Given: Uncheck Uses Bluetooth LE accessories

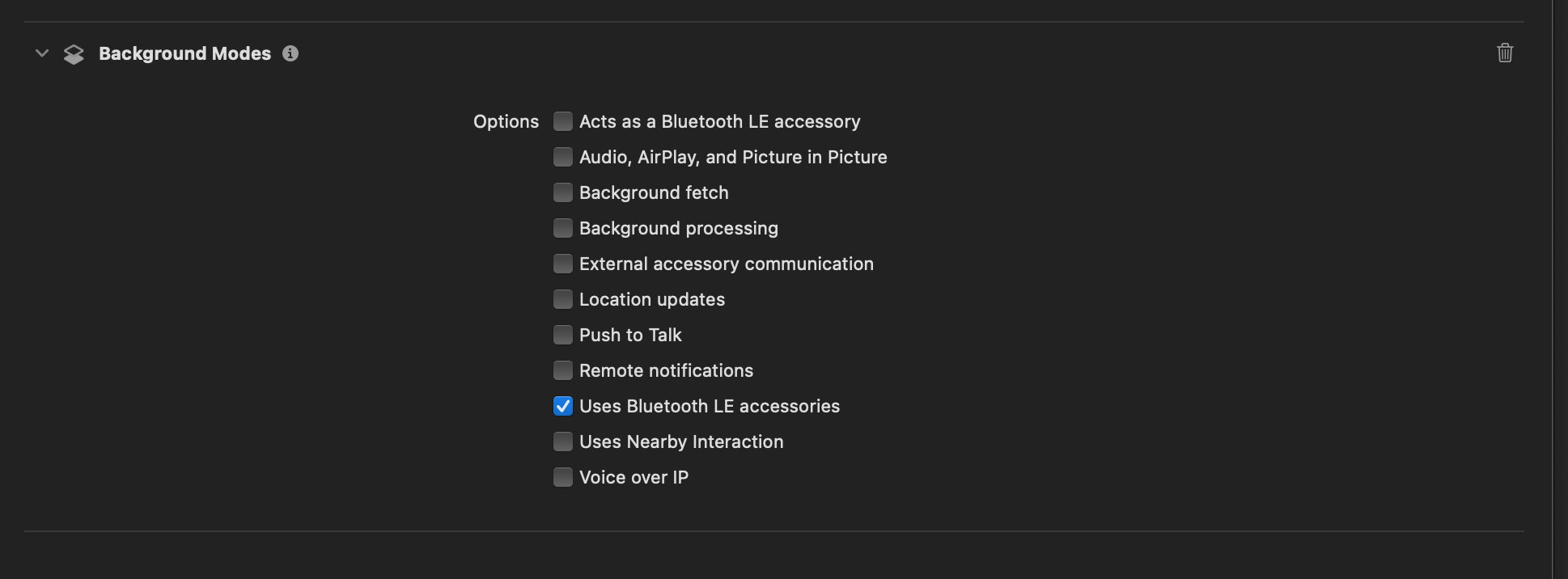Looking at the screenshot, I should pyautogui.click(x=563, y=406).
